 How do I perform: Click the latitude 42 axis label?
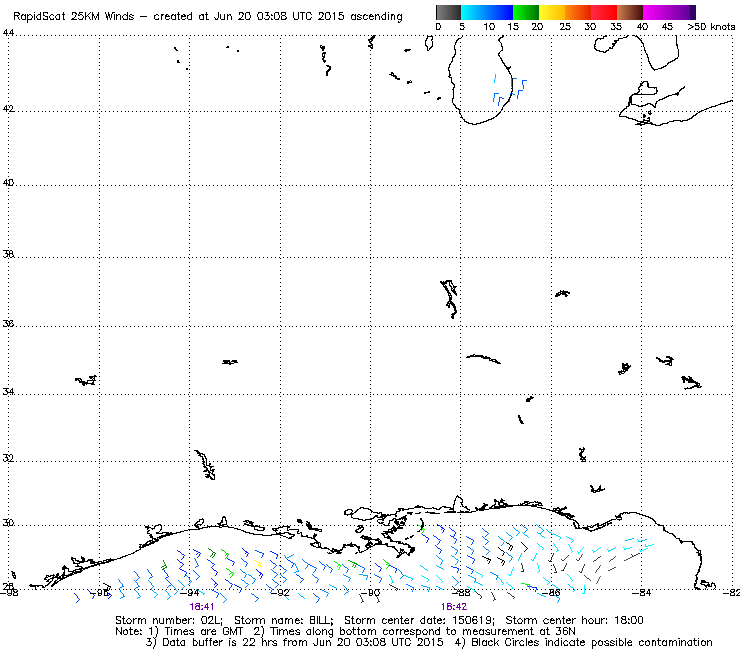tap(8, 109)
